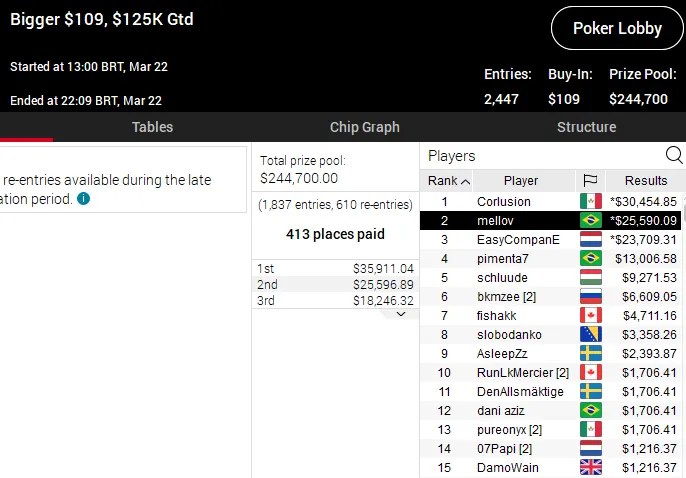The image size is (686, 478).
Task: Click the UK flag next to DamoWain
Action: click(590, 467)
